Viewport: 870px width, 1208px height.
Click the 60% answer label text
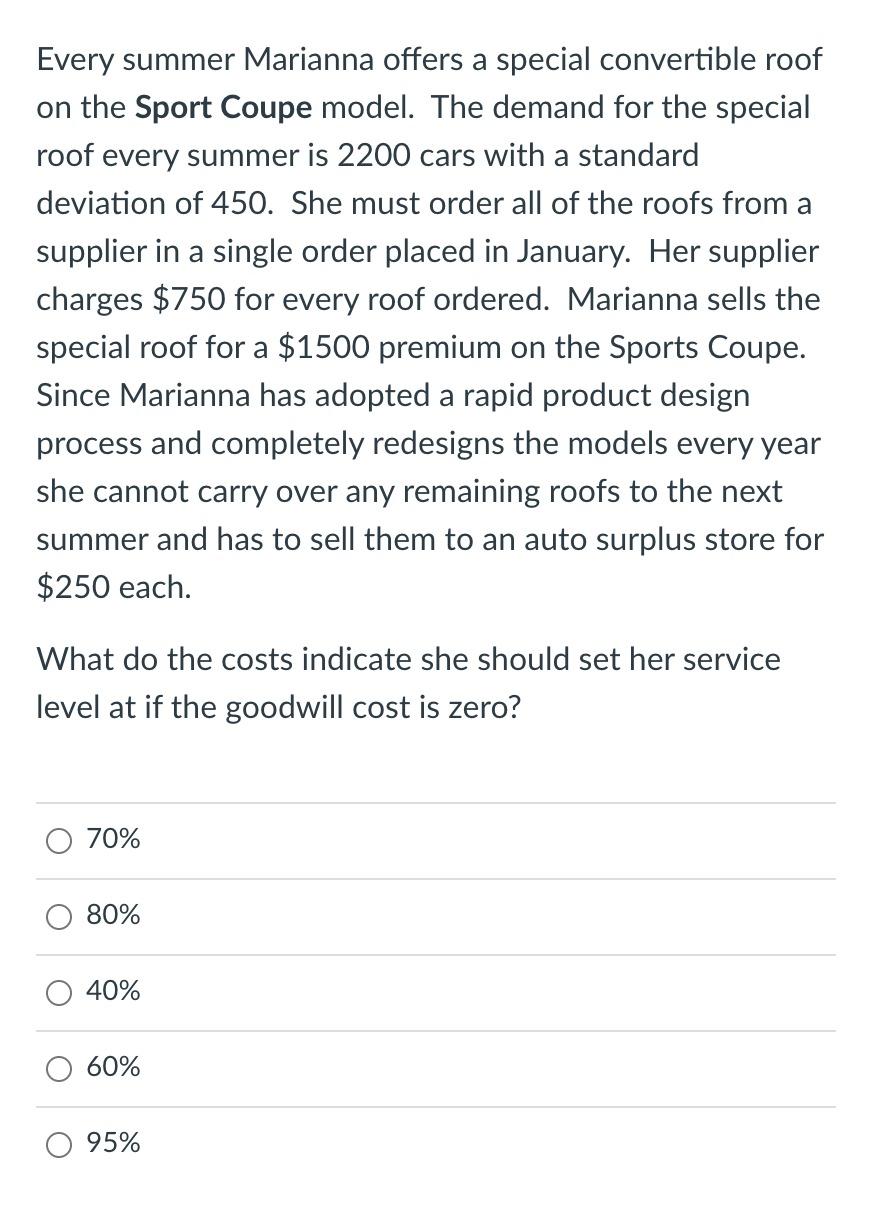[x=114, y=1067]
